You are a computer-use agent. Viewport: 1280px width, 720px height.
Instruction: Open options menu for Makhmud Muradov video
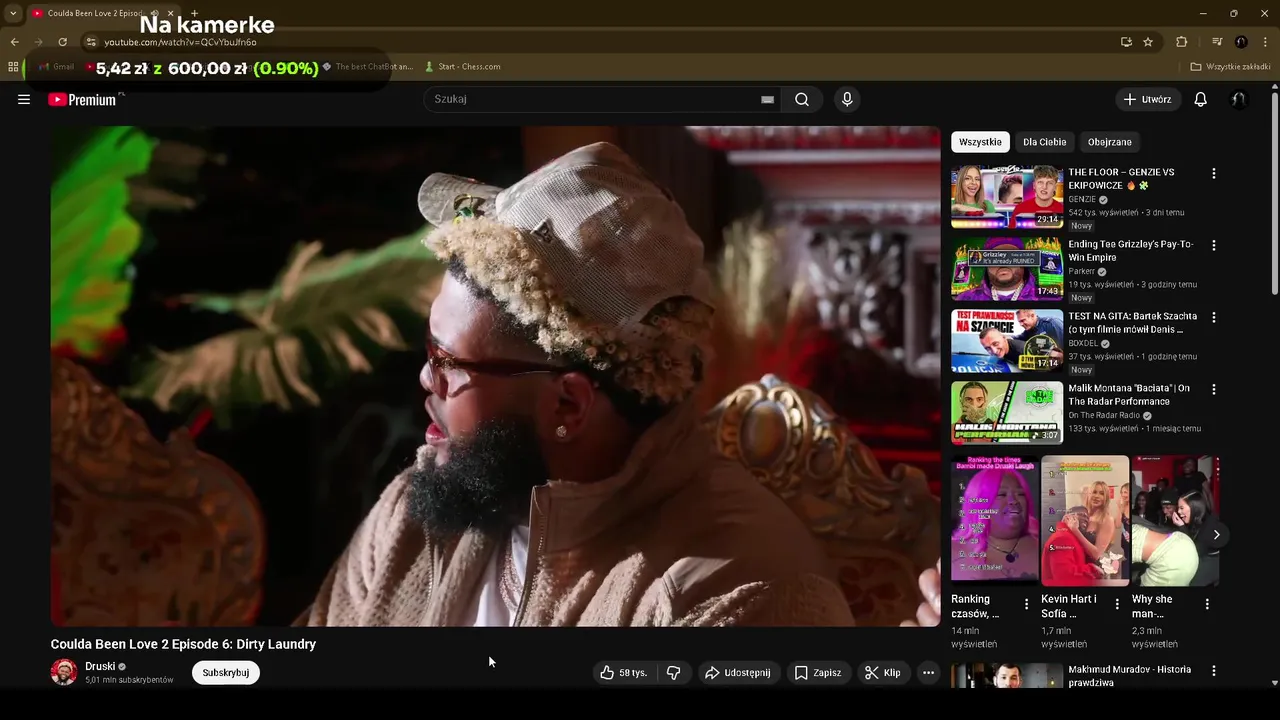pos(1214,671)
